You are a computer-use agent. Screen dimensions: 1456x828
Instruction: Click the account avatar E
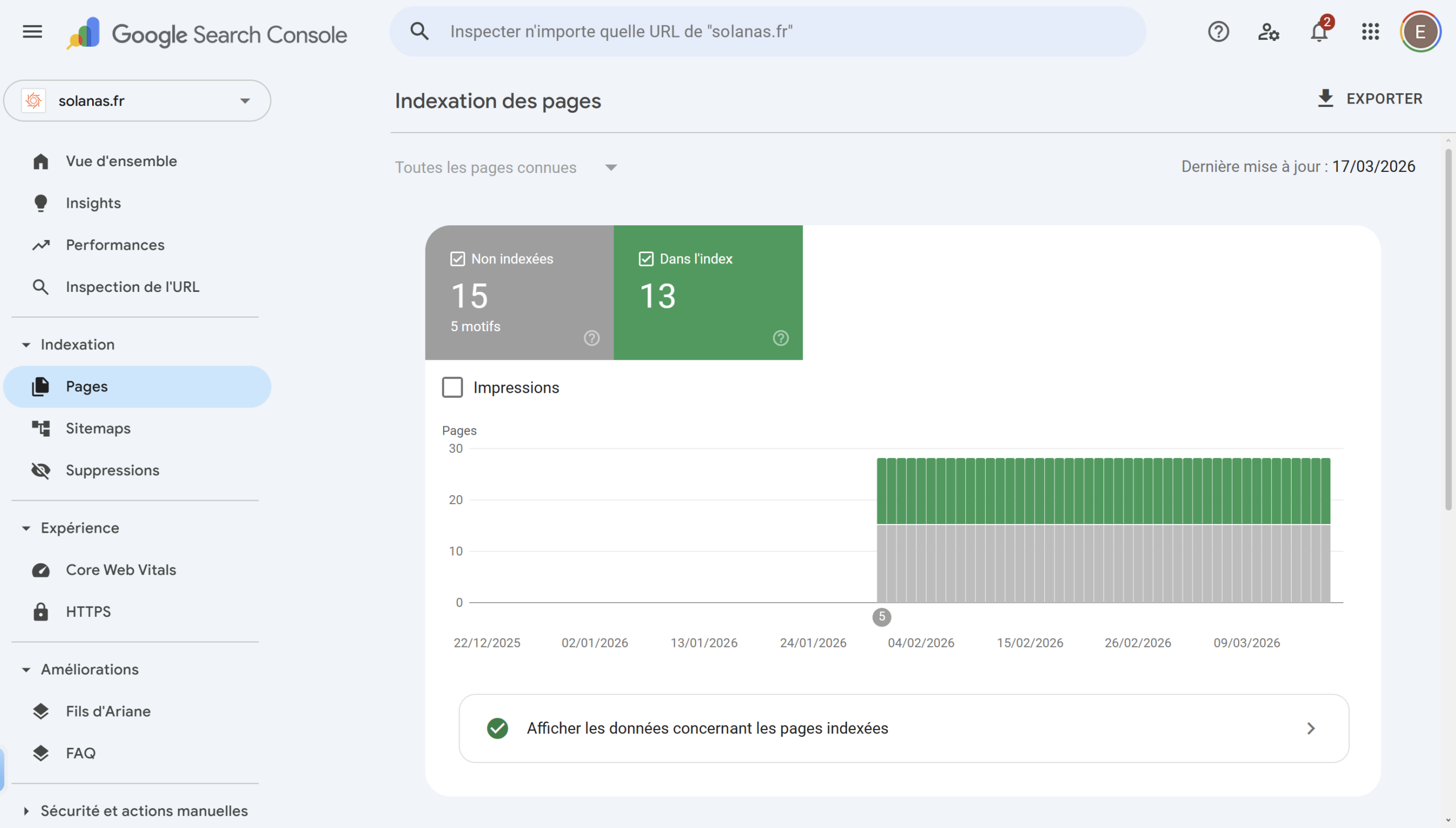[x=1420, y=32]
